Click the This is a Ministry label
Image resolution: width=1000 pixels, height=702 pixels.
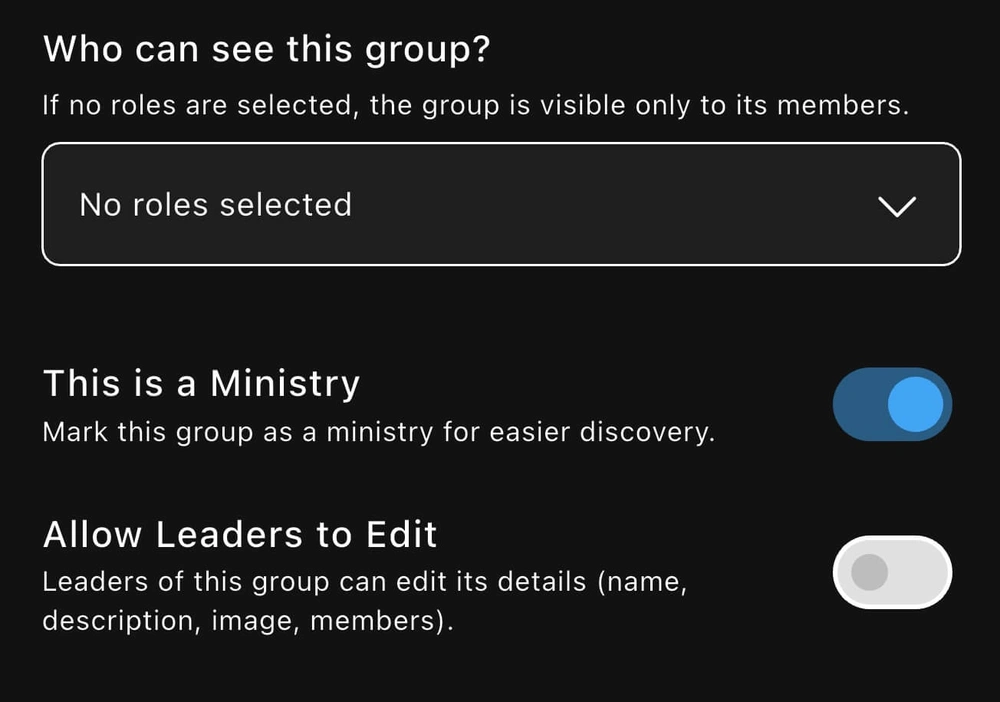tap(201, 383)
